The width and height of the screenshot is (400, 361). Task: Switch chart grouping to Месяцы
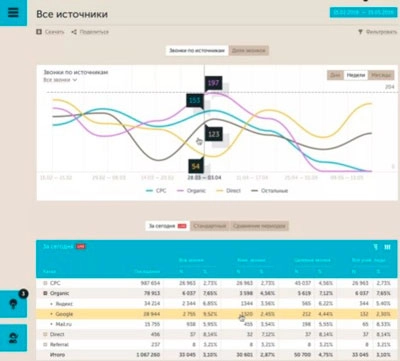[381, 75]
